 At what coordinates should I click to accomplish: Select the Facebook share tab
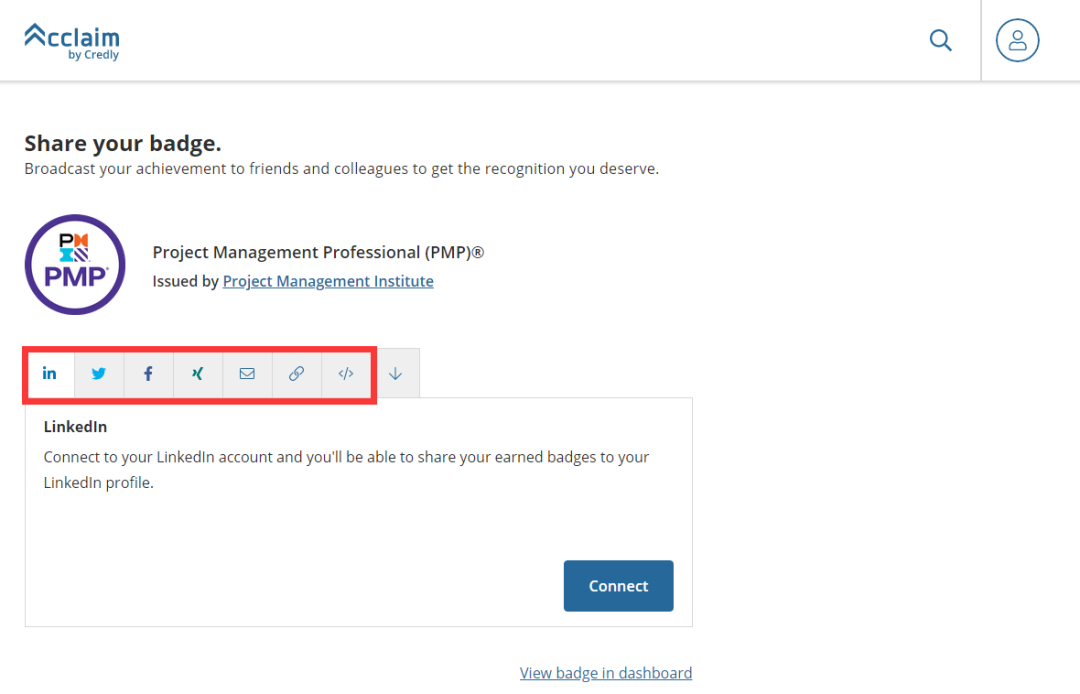tap(149, 373)
